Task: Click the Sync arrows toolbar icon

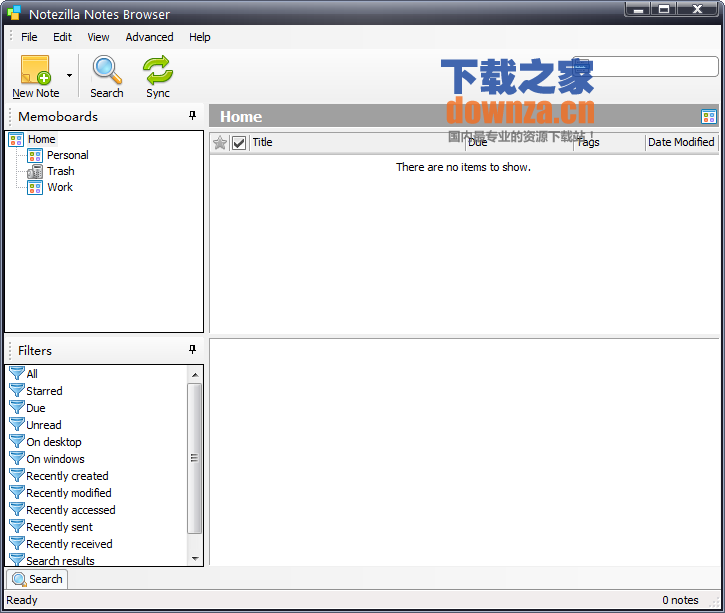Action: coord(158,70)
